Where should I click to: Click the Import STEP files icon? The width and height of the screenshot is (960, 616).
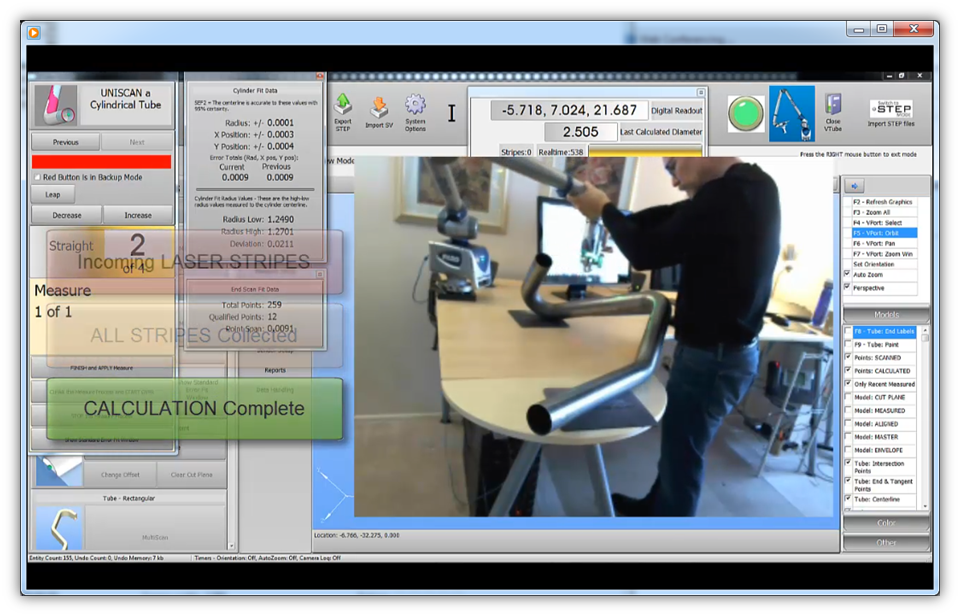pos(890,111)
